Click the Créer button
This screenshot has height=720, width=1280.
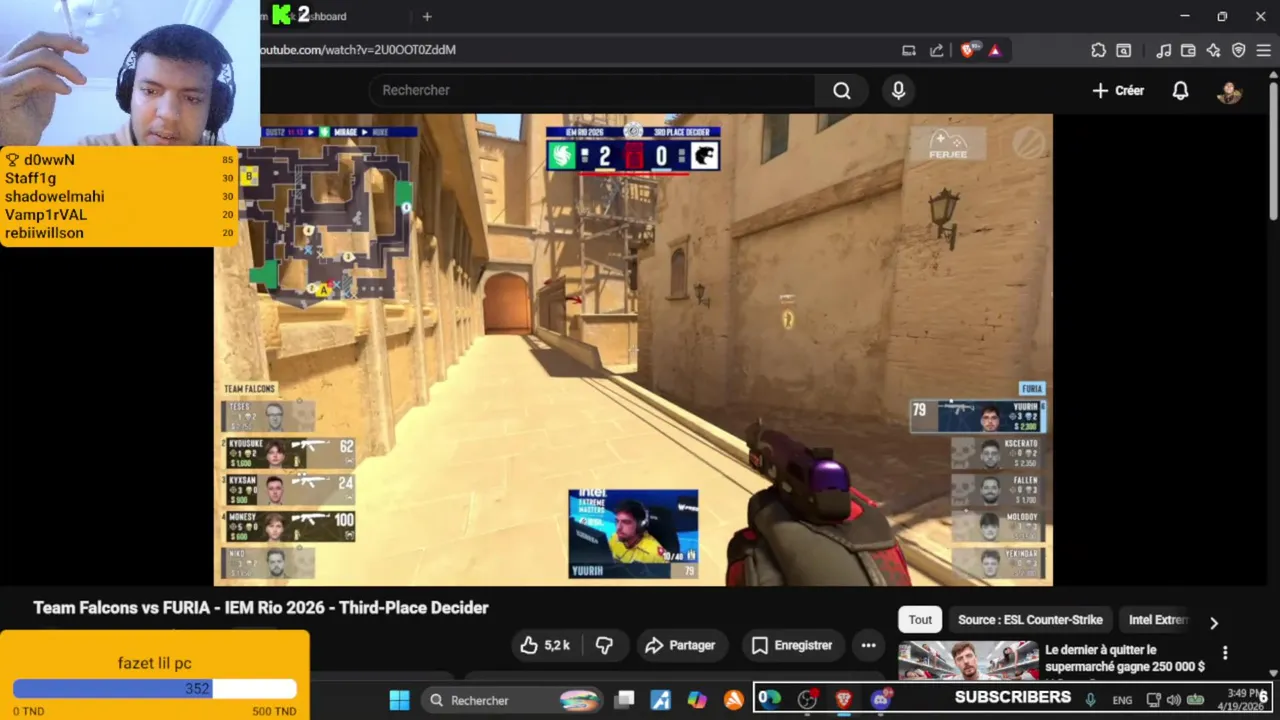1118,91
